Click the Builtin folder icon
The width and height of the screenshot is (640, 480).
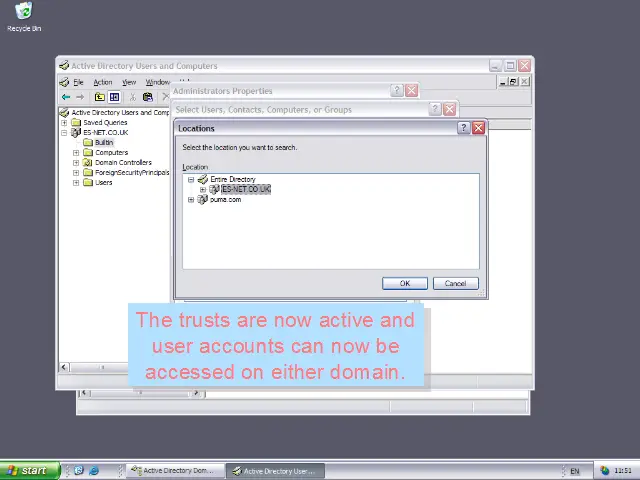[88, 142]
